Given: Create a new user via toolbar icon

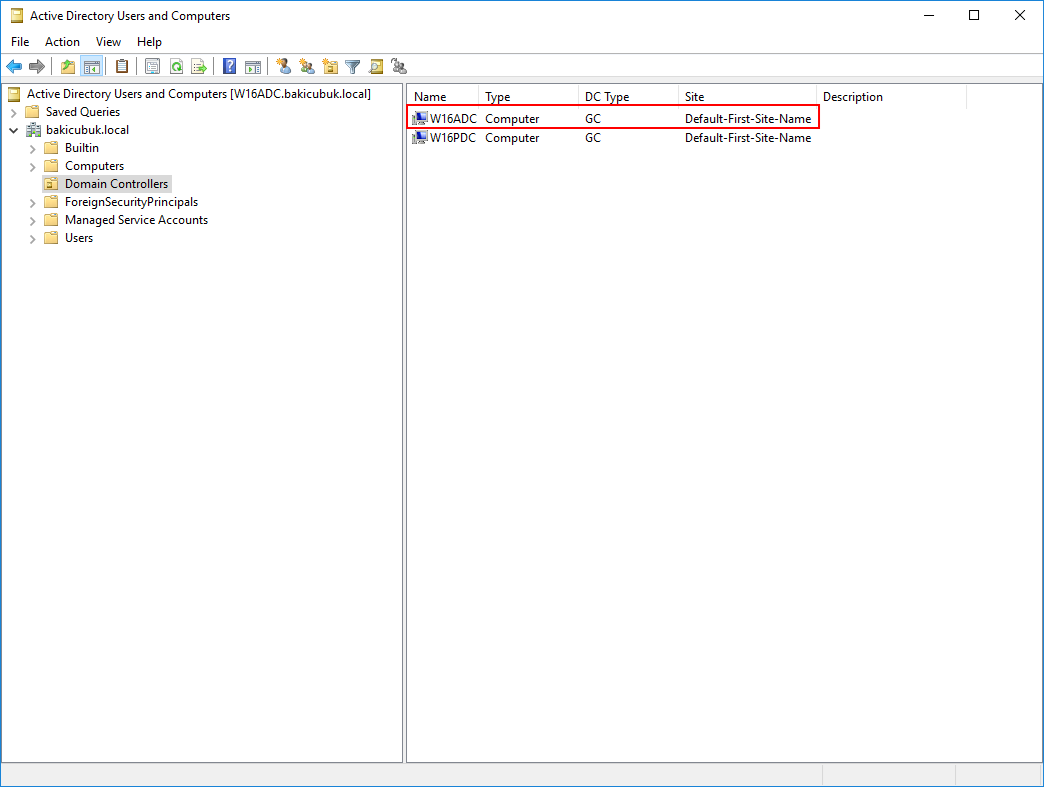Looking at the screenshot, I should pyautogui.click(x=284, y=67).
